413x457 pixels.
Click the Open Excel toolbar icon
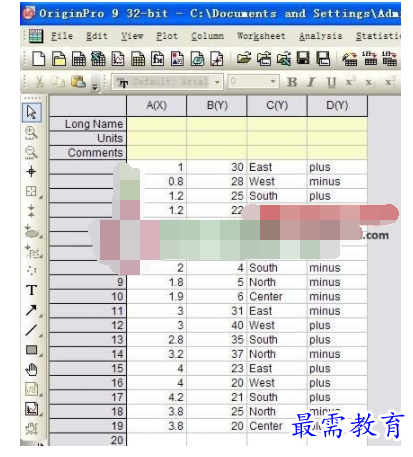click(x=284, y=59)
